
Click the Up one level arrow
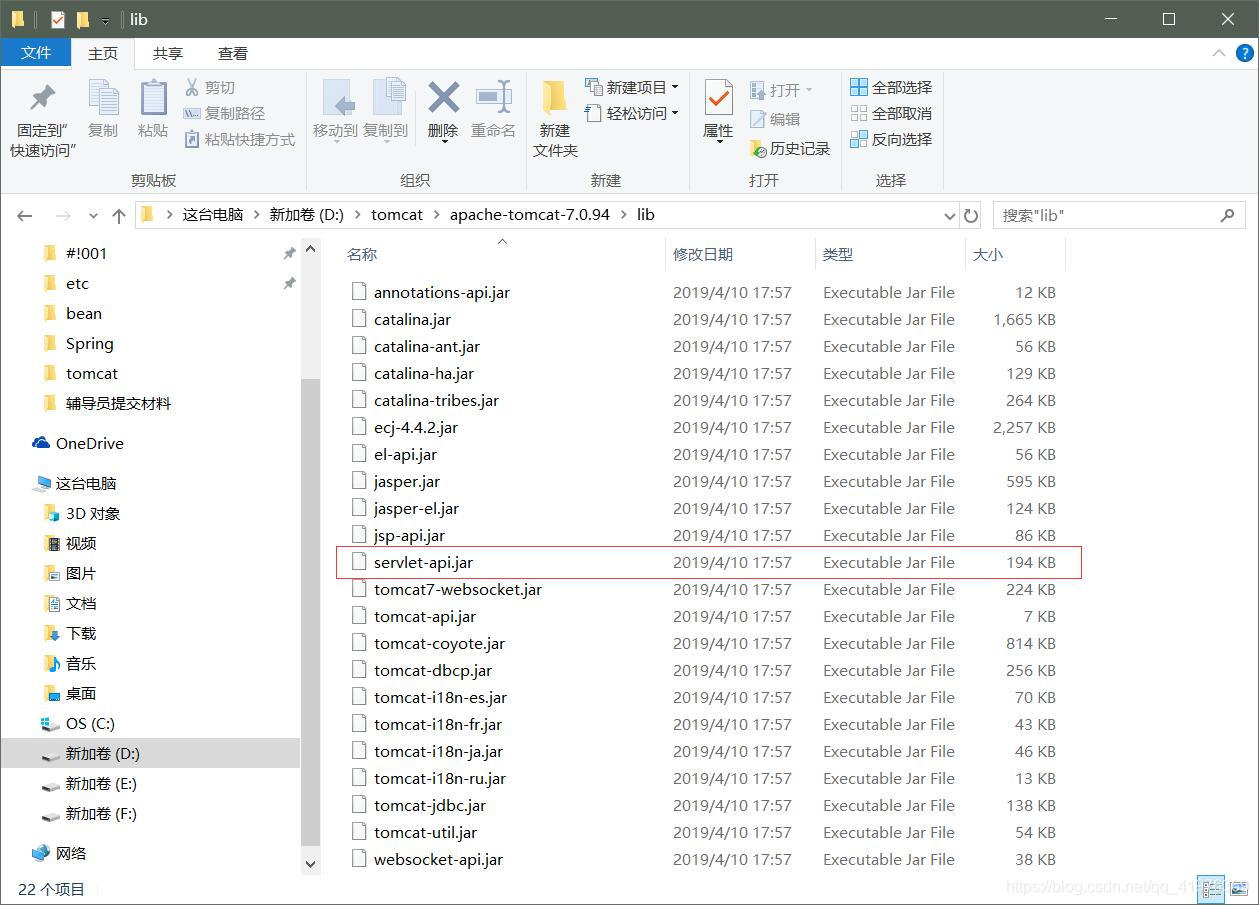[x=119, y=215]
